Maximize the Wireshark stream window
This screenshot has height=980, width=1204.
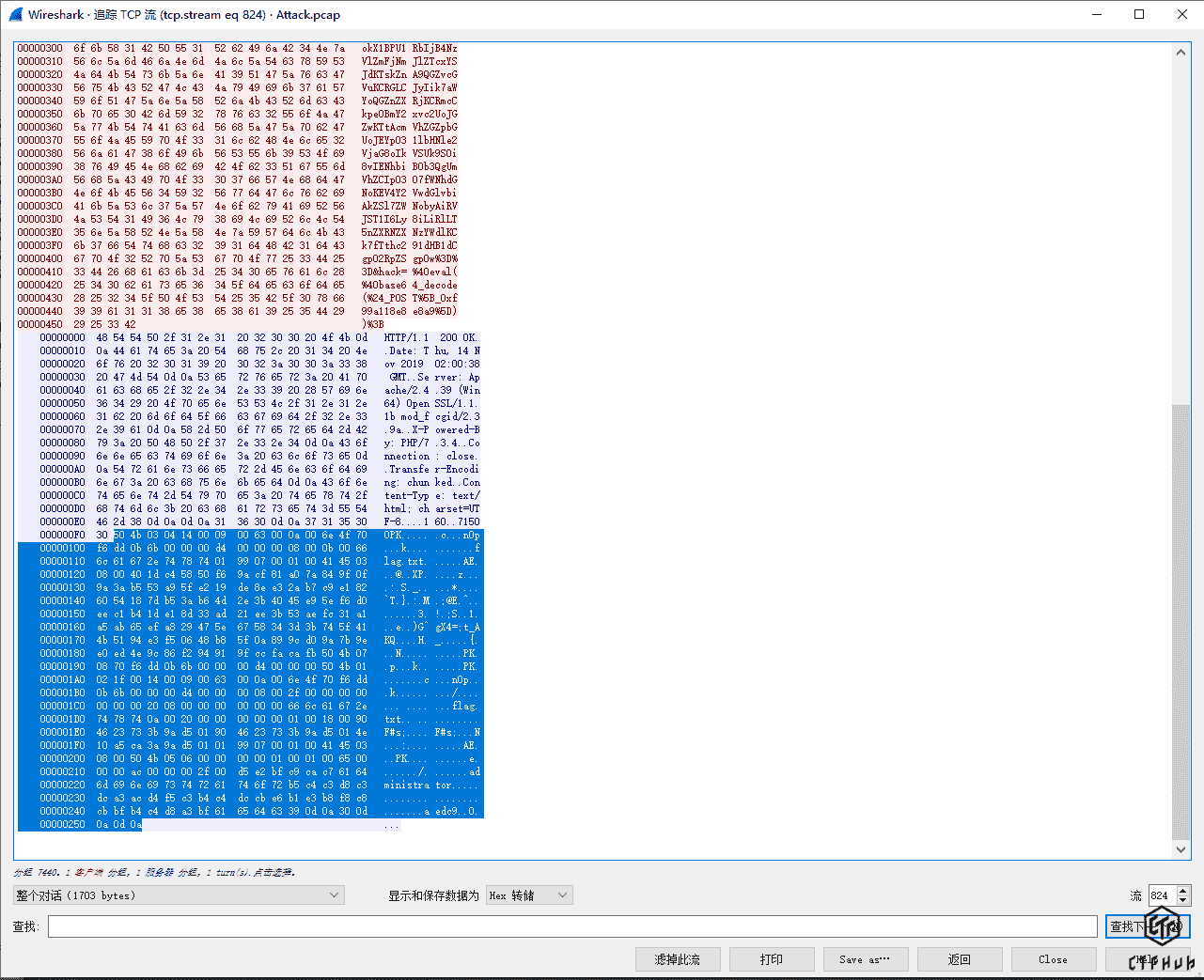pyautogui.click(x=1139, y=14)
